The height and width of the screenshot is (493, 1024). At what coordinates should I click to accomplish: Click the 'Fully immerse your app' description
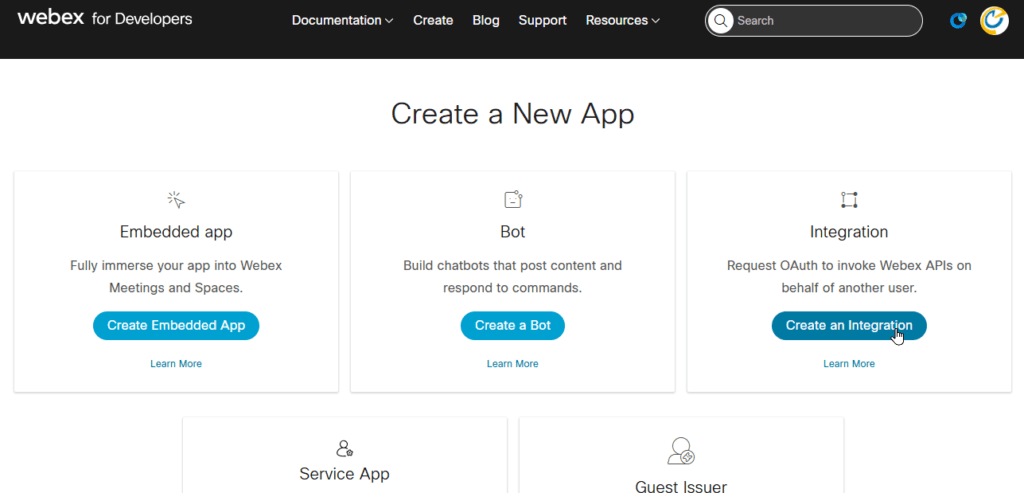pyautogui.click(x=176, y=277)
